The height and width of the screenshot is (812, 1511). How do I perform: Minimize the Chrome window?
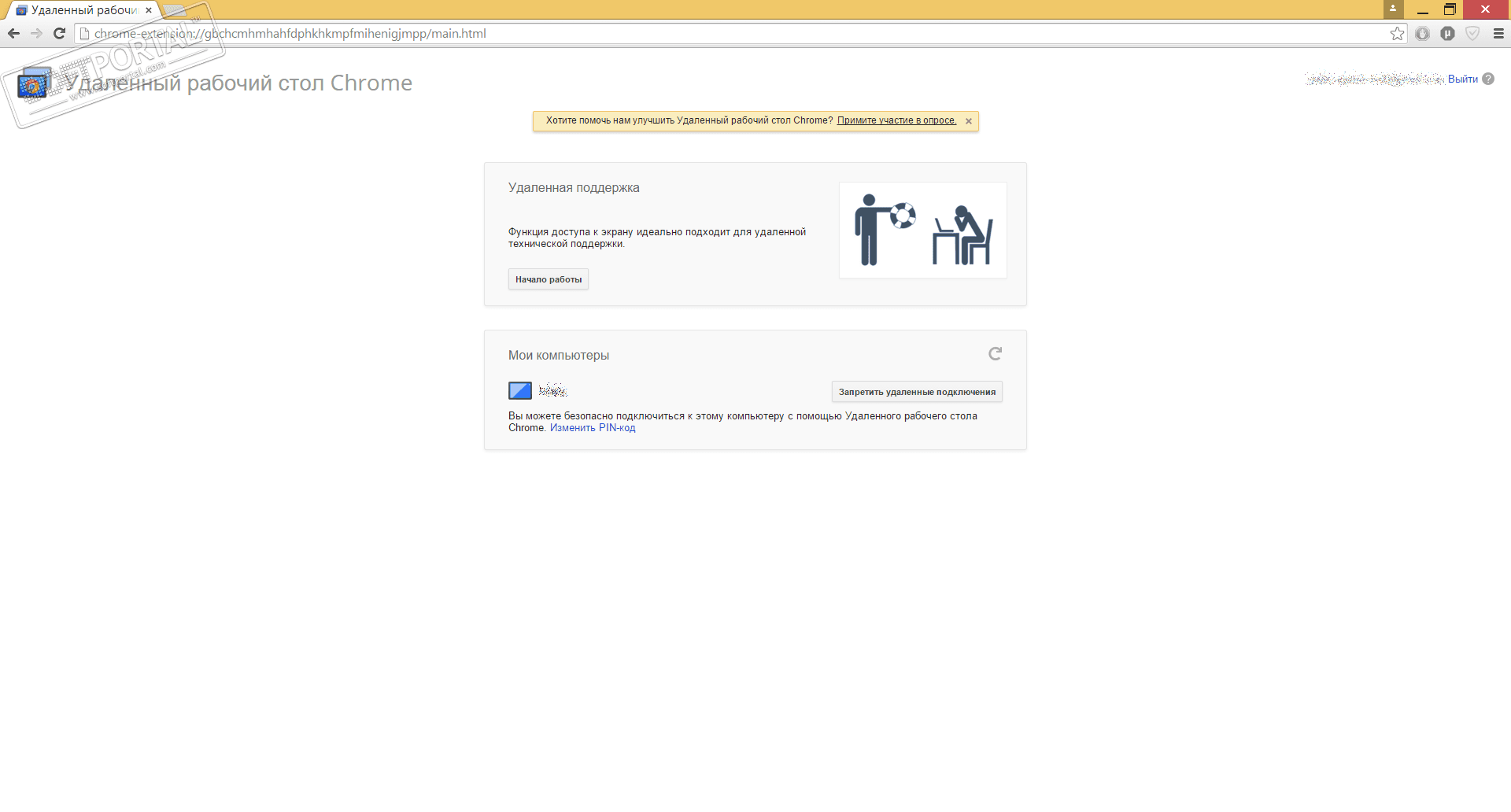(x=1423, y=9)
